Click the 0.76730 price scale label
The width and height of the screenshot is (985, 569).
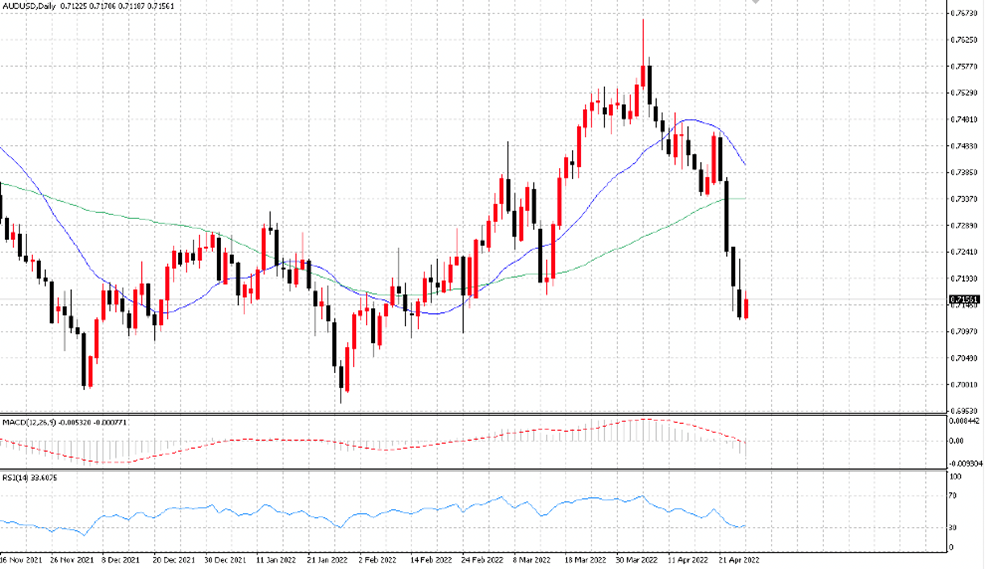coord(964,13)
